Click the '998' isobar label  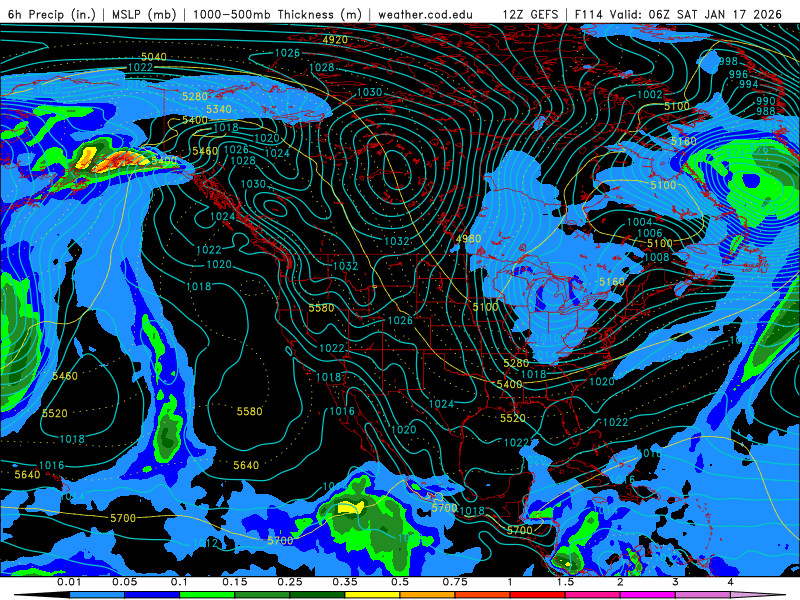pyautogui.click(x=728, y=61)
